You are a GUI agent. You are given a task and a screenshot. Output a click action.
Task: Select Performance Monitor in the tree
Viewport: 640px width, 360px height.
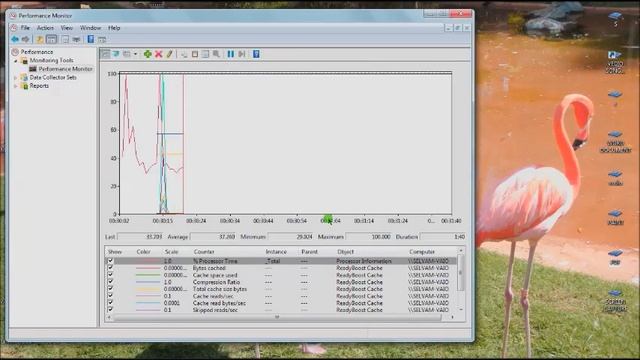coord(65,69)
